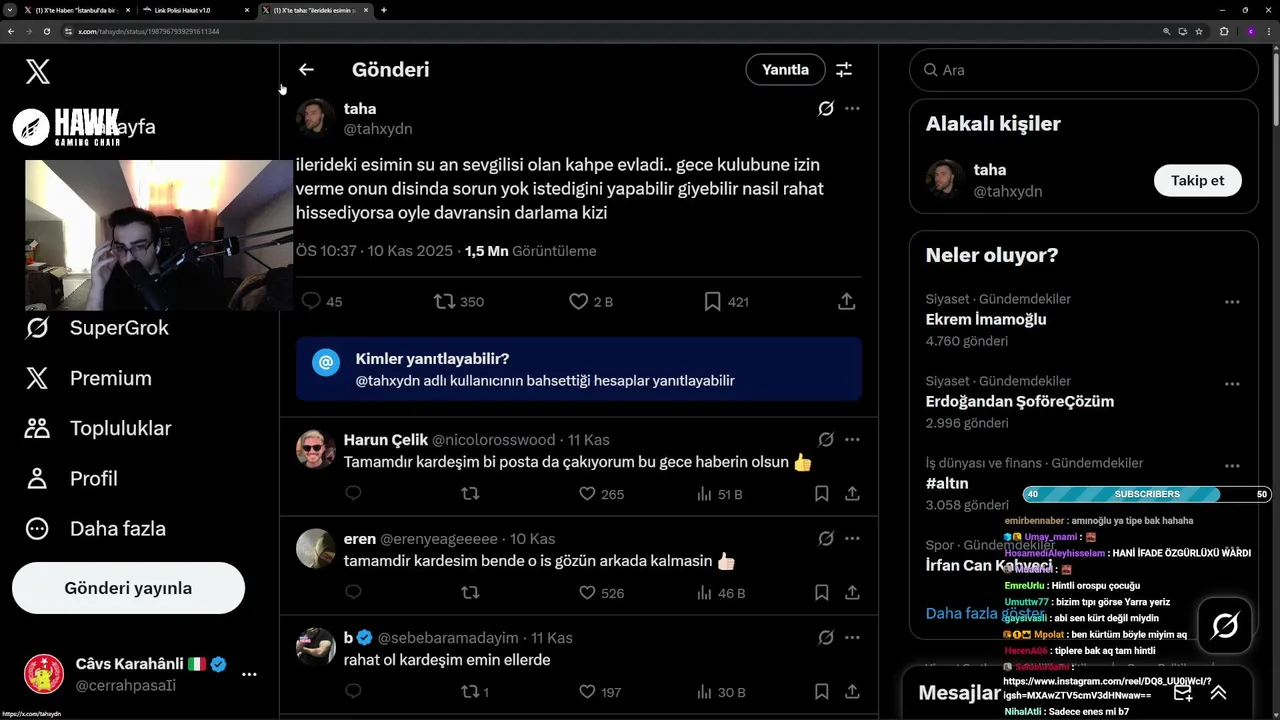This screenshot has width=1280, height=720.
Task: Click the Grok icon on Harun Çelik's reply
Action: pyautogui.click(x=826, y=439)
